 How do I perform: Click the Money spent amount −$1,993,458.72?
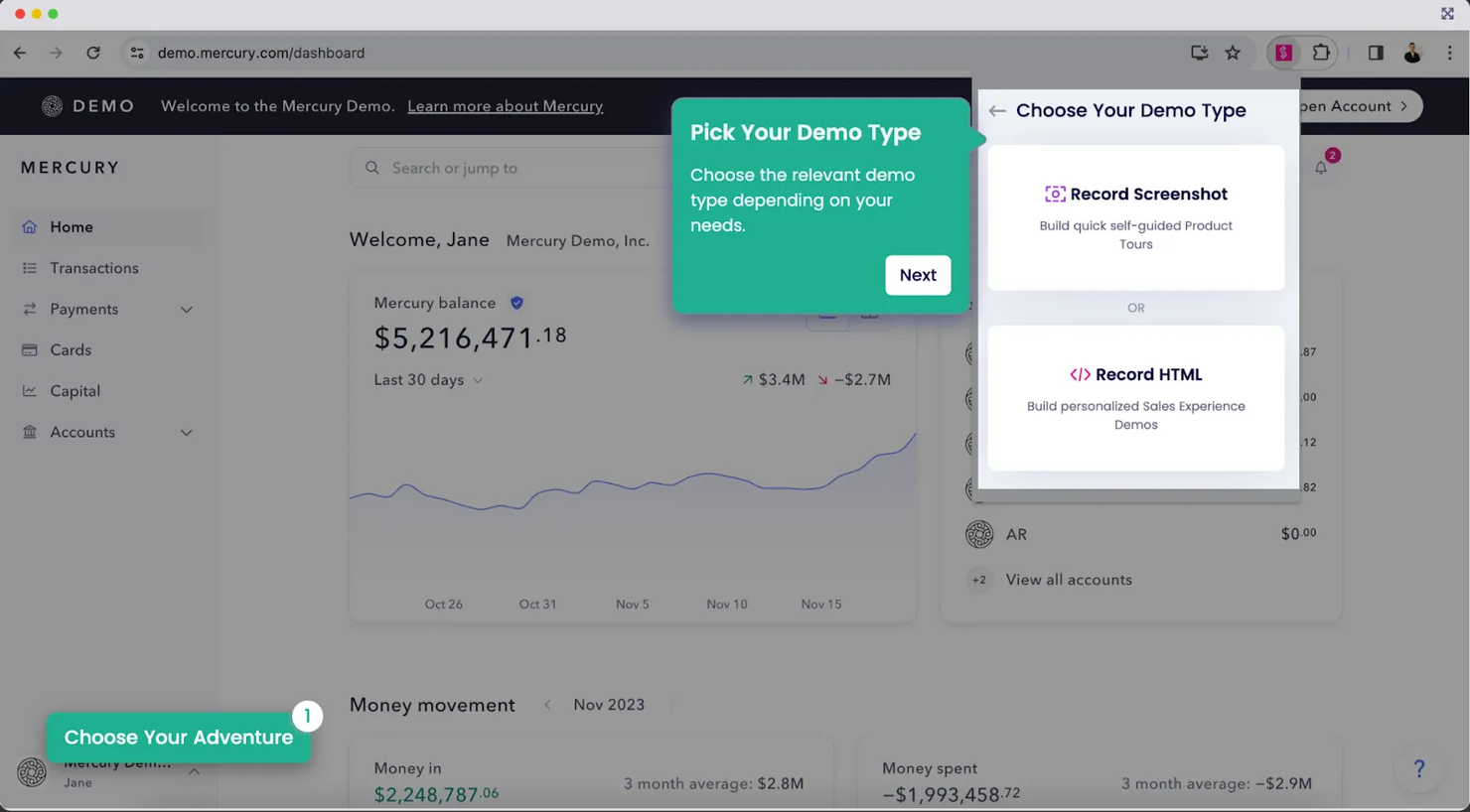pyautogui.click(x=952, y=794)
